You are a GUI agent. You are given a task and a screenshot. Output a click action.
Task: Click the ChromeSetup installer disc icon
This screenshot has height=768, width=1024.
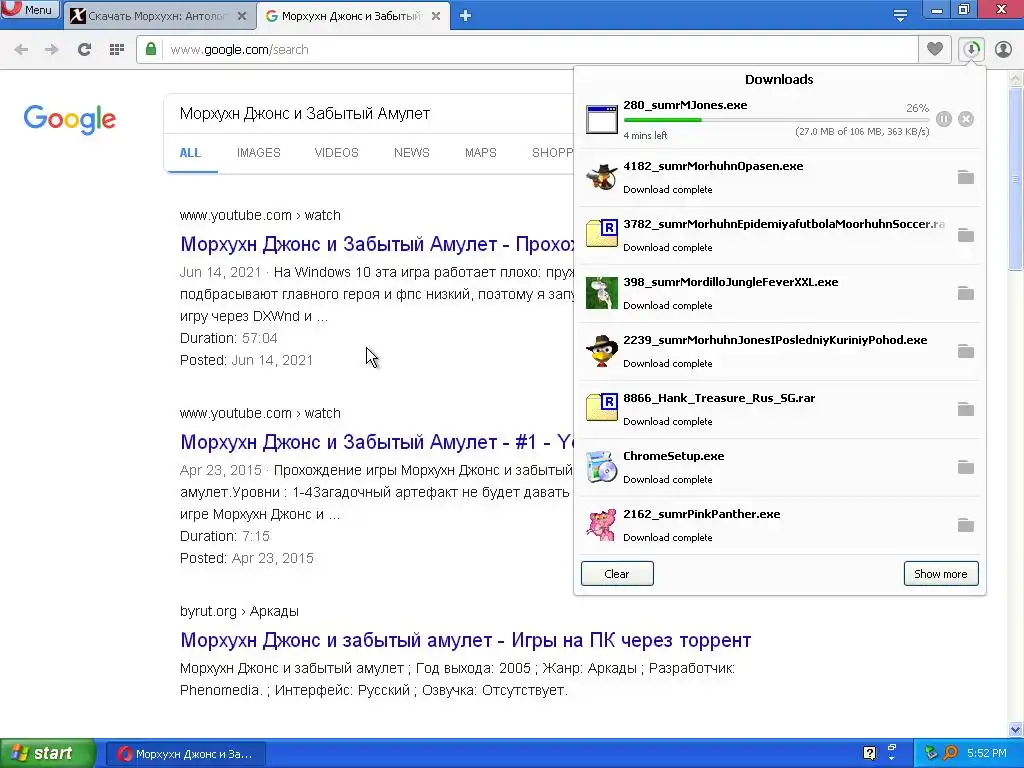(601, 468)
